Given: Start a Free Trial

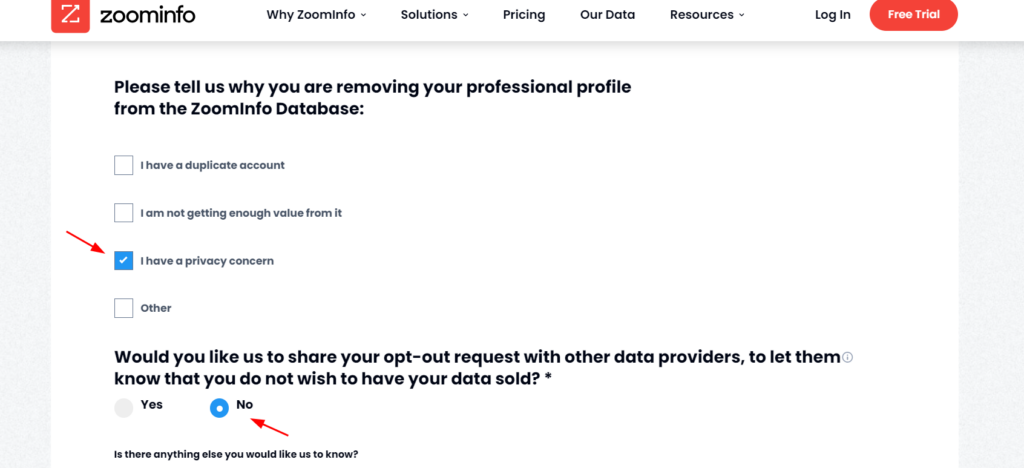Looking at the screenshot, I should pyautogui.click(x=914, y=14).
